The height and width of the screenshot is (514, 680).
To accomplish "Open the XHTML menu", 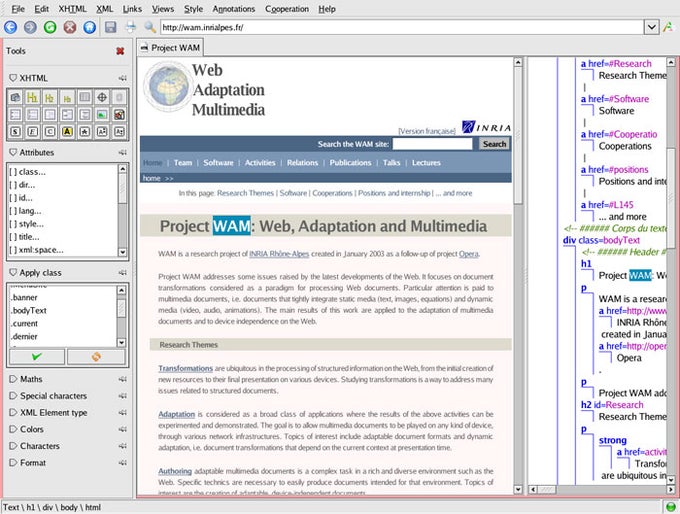I will tap(72, 9).
